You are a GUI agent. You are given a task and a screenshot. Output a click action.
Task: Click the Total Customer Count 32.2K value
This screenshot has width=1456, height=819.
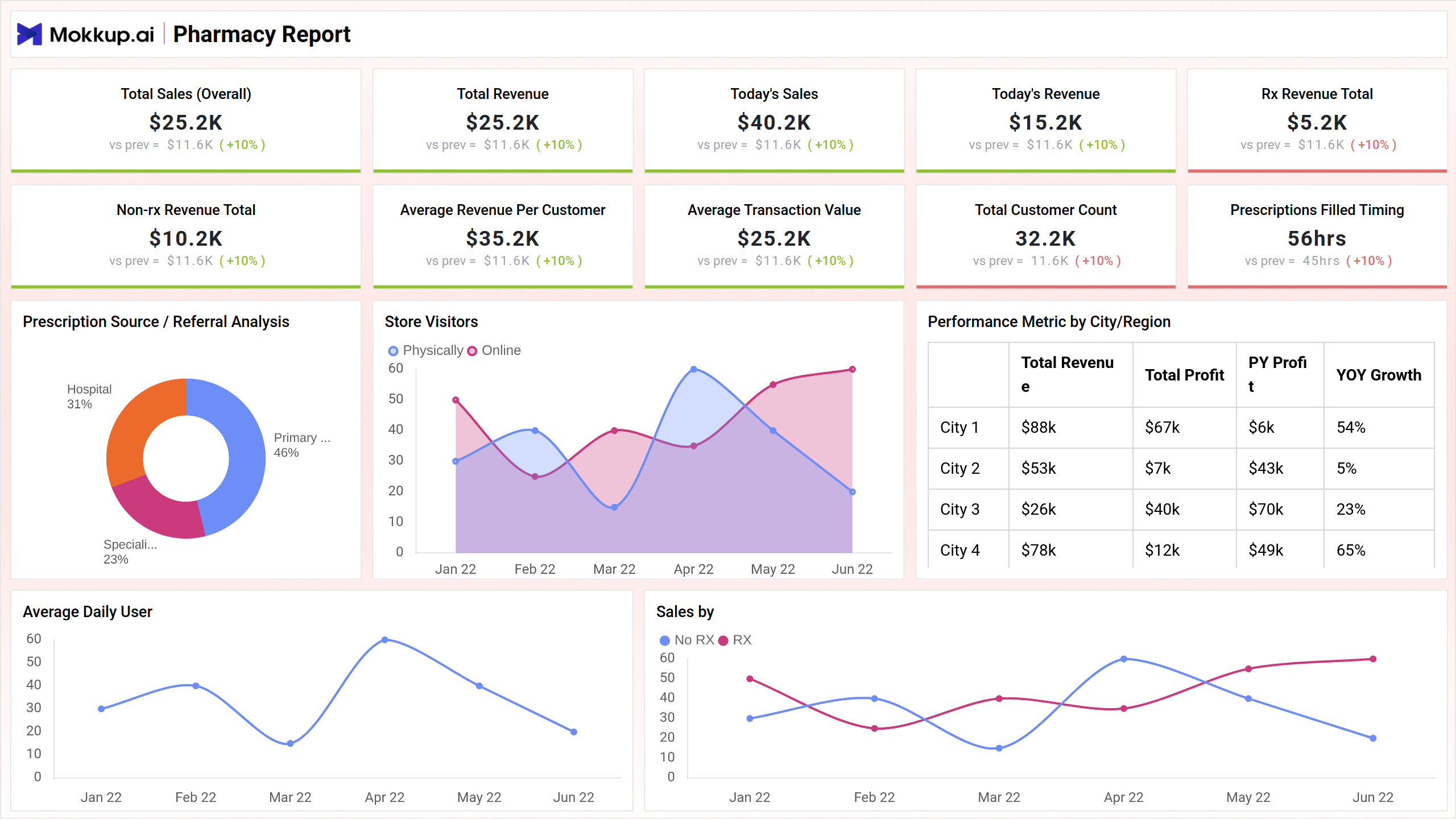pyautogui.click(x=1045, y=238)
